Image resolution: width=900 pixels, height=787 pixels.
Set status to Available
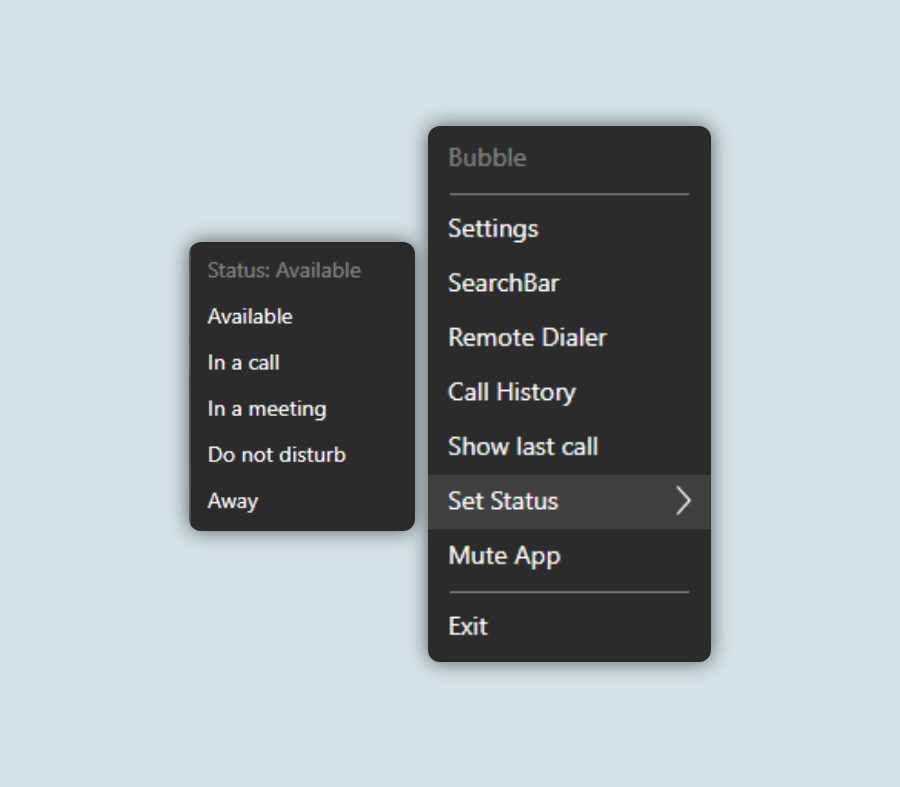tap(250, 317)
